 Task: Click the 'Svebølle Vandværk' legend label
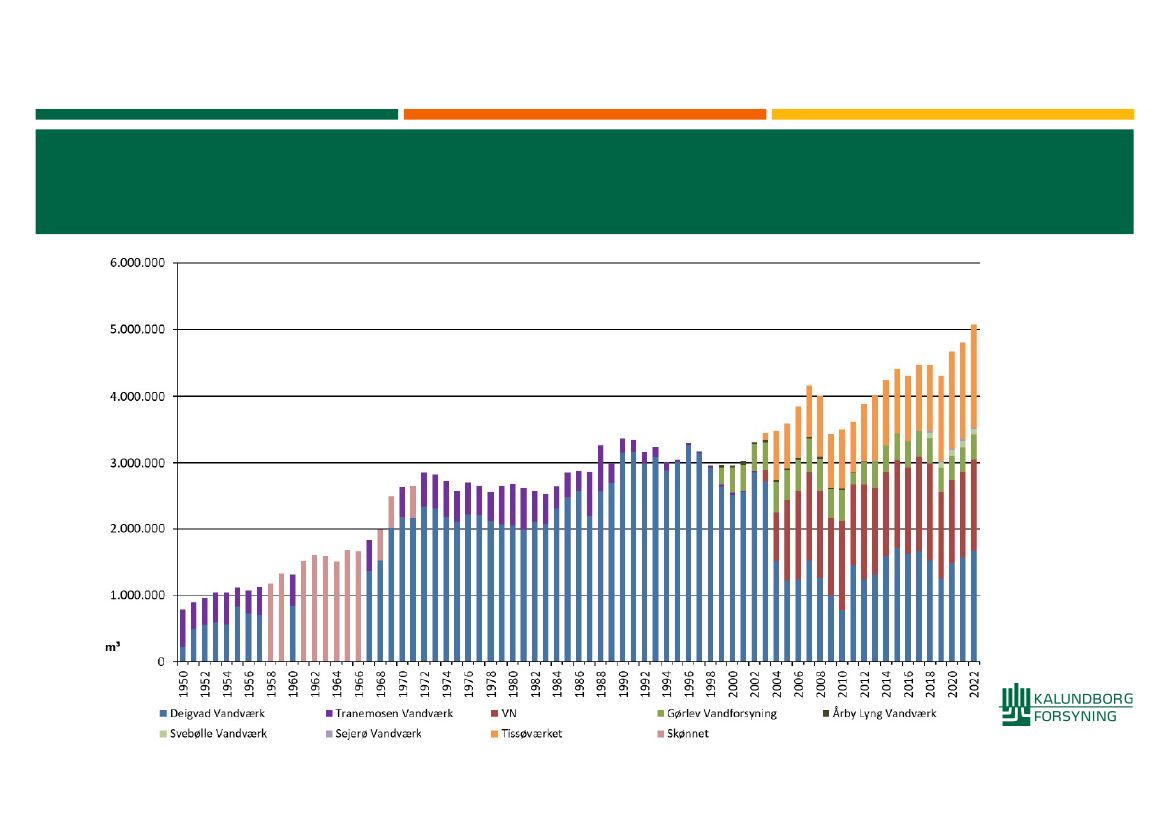218,734
